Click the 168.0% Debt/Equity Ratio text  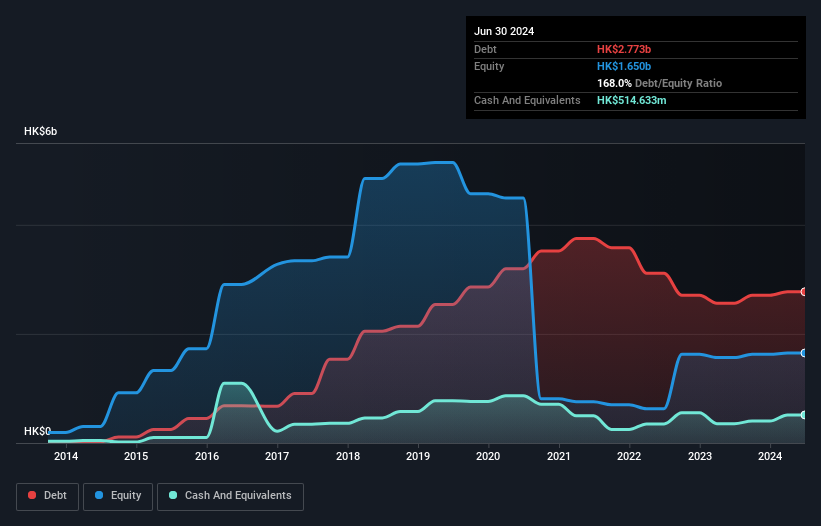659,83
